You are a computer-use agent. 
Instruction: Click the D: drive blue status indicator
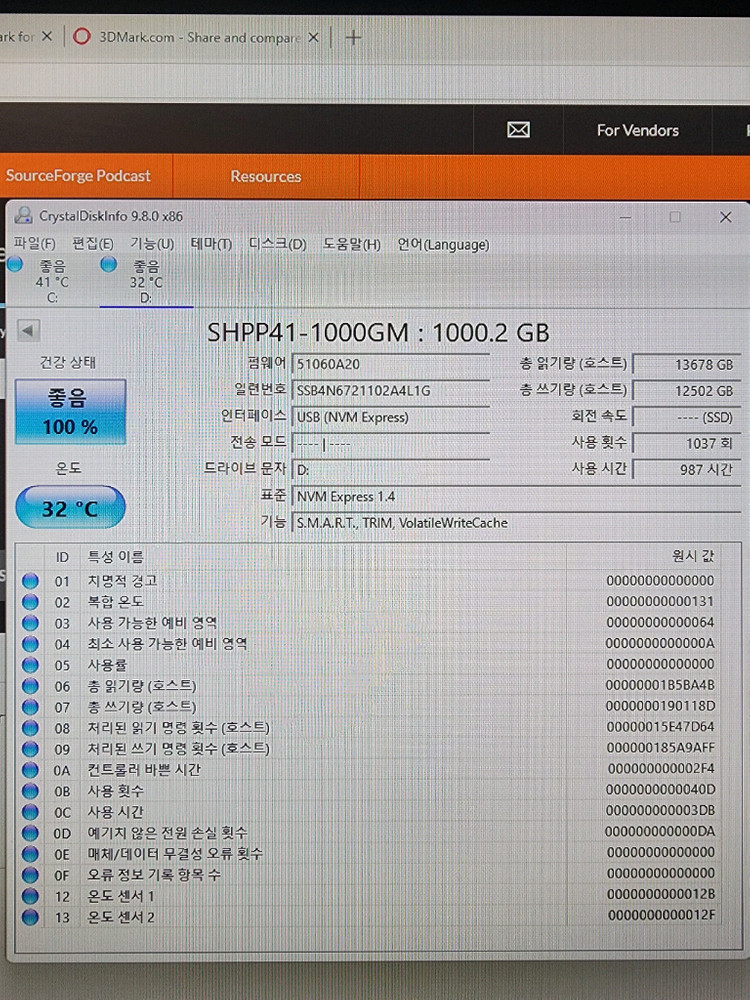(x=108, y=263)
